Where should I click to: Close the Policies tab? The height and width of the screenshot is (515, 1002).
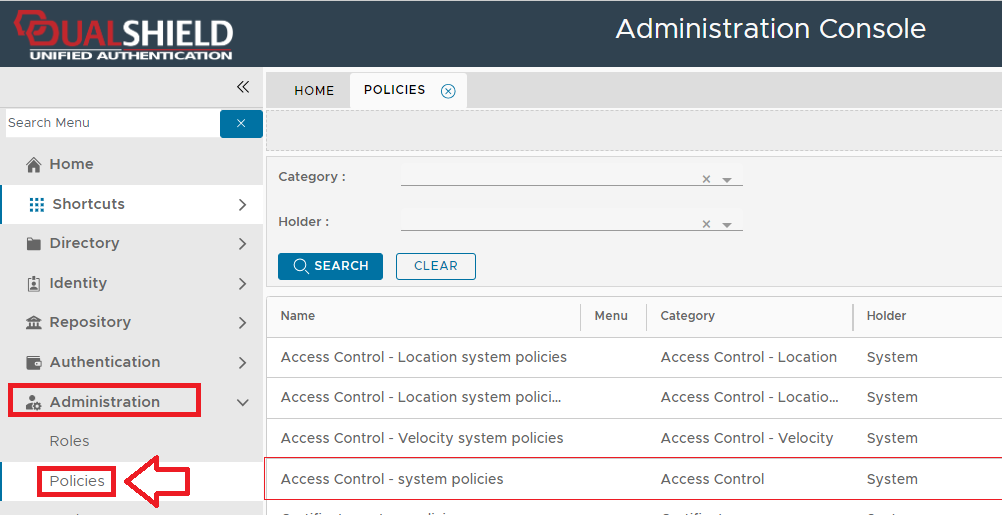pos(448,91)
